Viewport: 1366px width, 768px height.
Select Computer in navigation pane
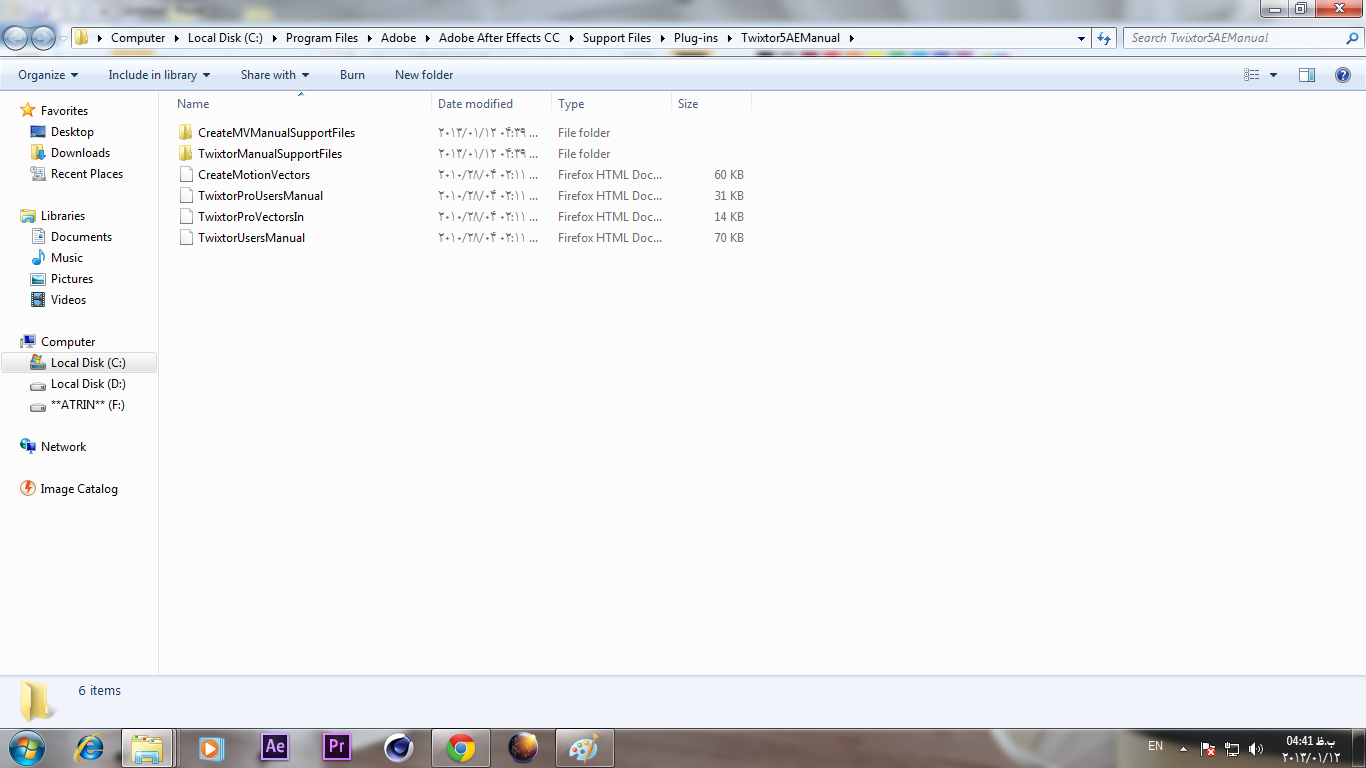[68, 342]
